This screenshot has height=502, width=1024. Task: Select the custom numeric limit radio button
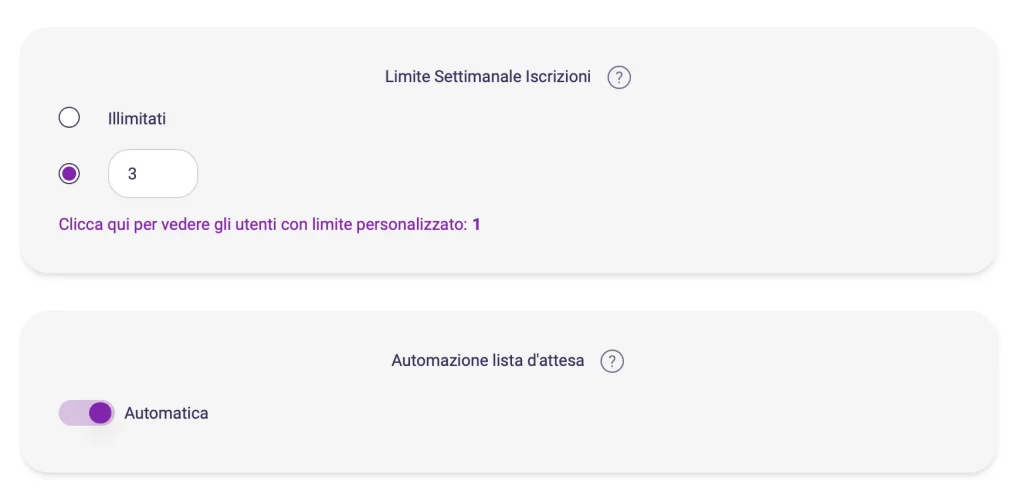tap(69, 174)
